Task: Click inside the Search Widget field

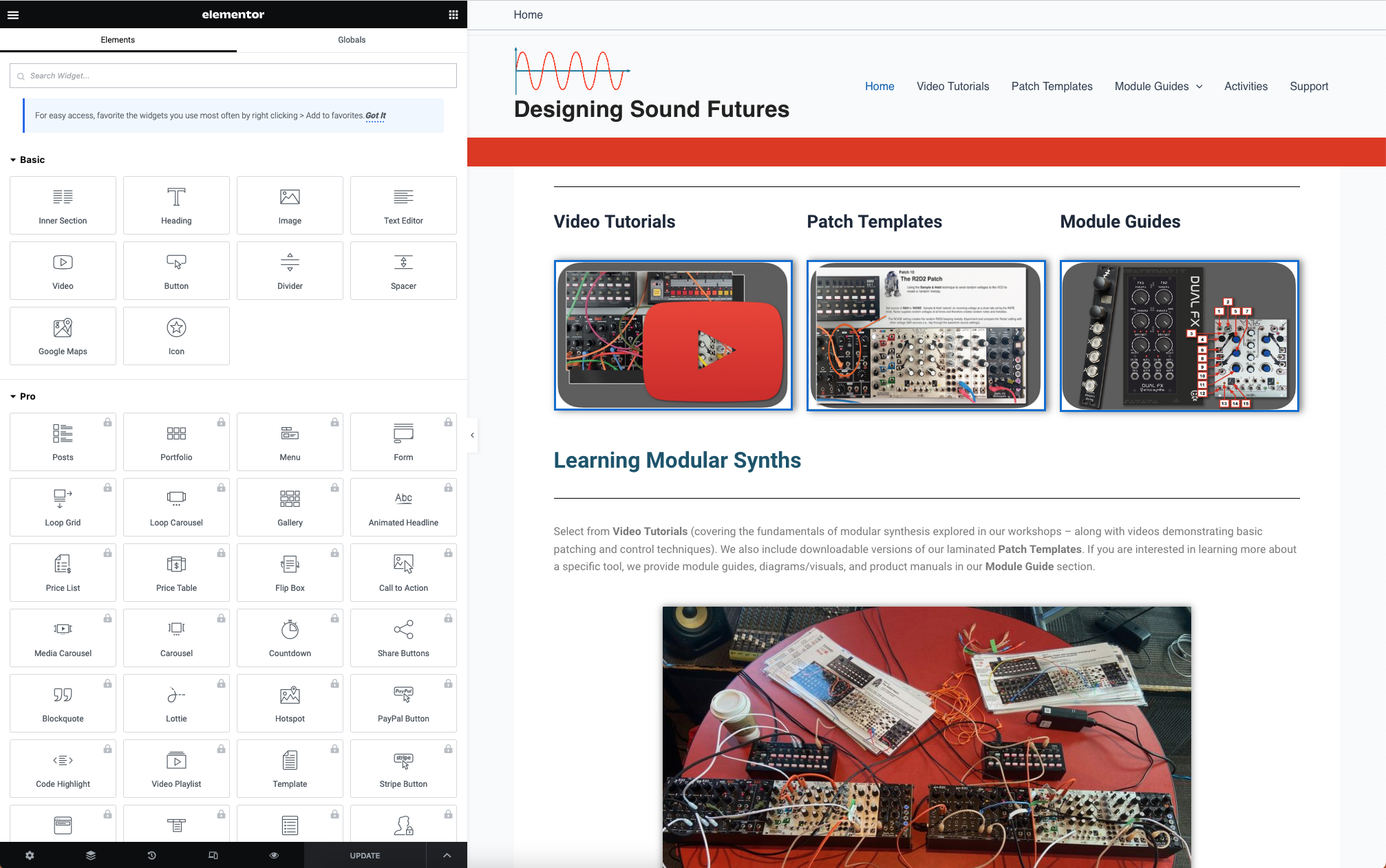Action: point(233,76)
